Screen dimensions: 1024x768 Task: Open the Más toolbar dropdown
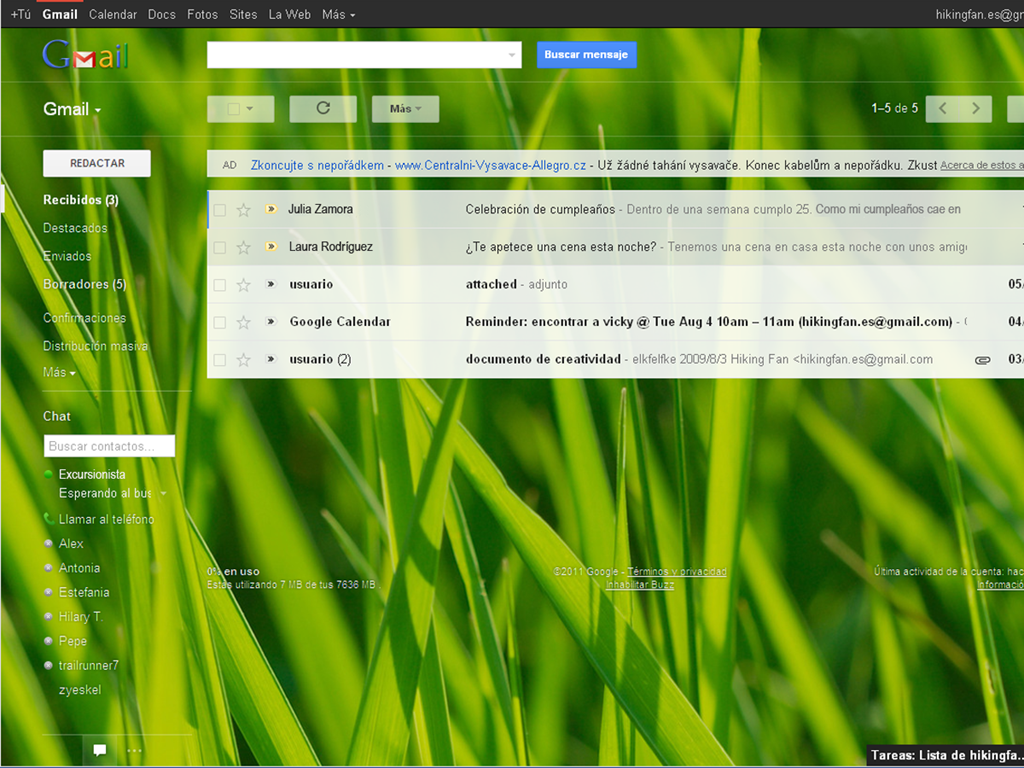(406, 108)
